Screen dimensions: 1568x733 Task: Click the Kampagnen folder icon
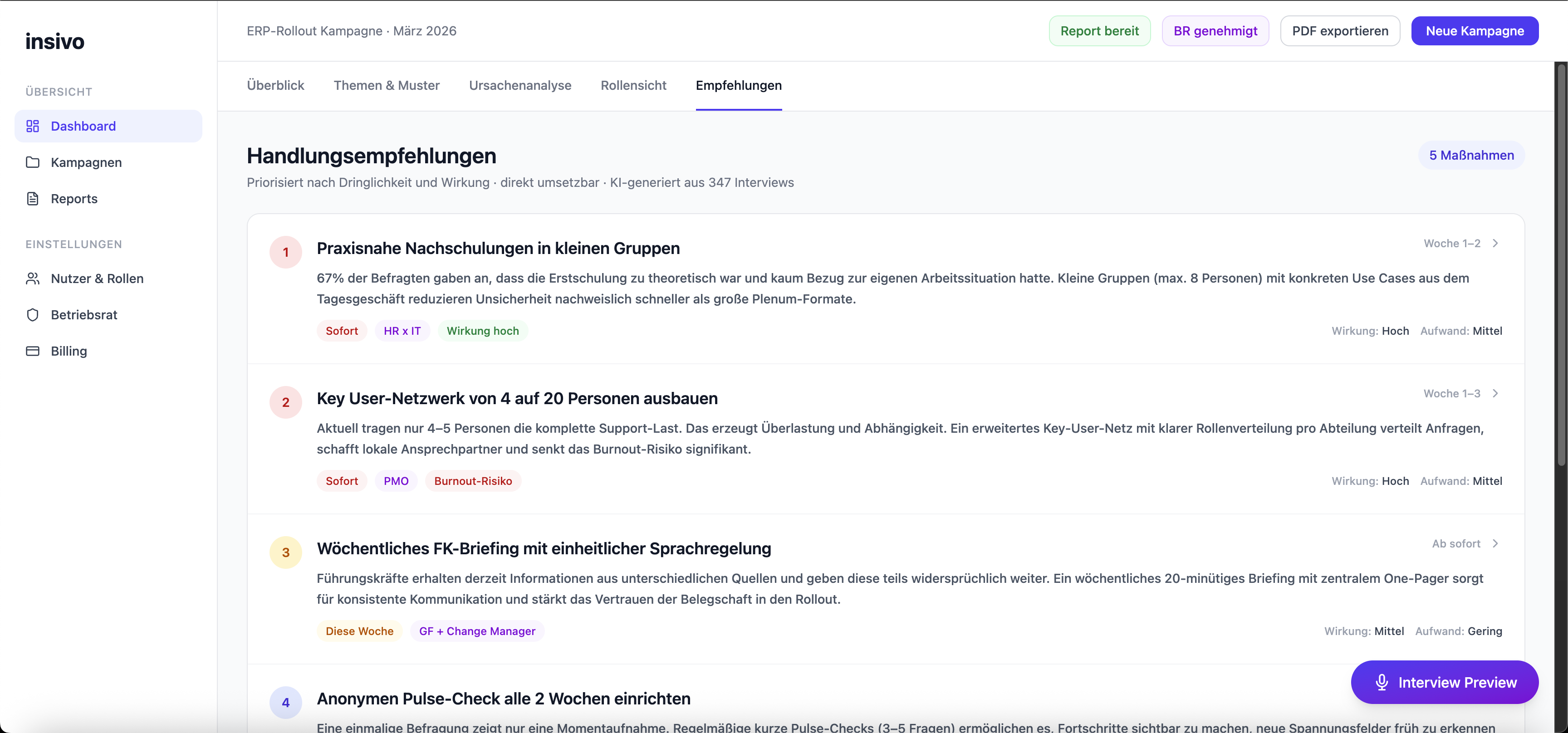click(33, 162)
